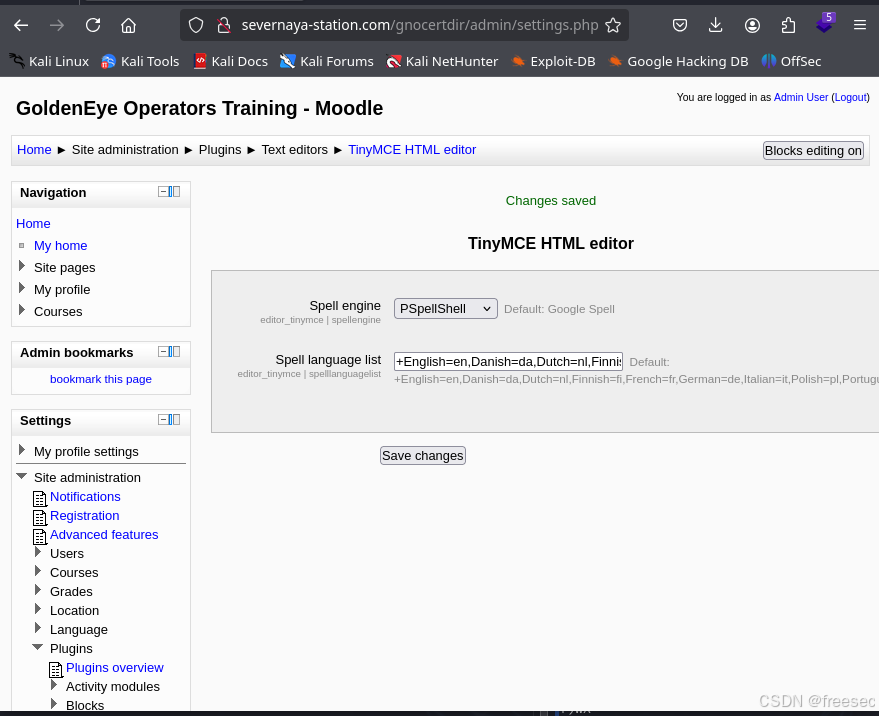
Task: Open the Kali Forums bookmark
Action: coord(327,61)
